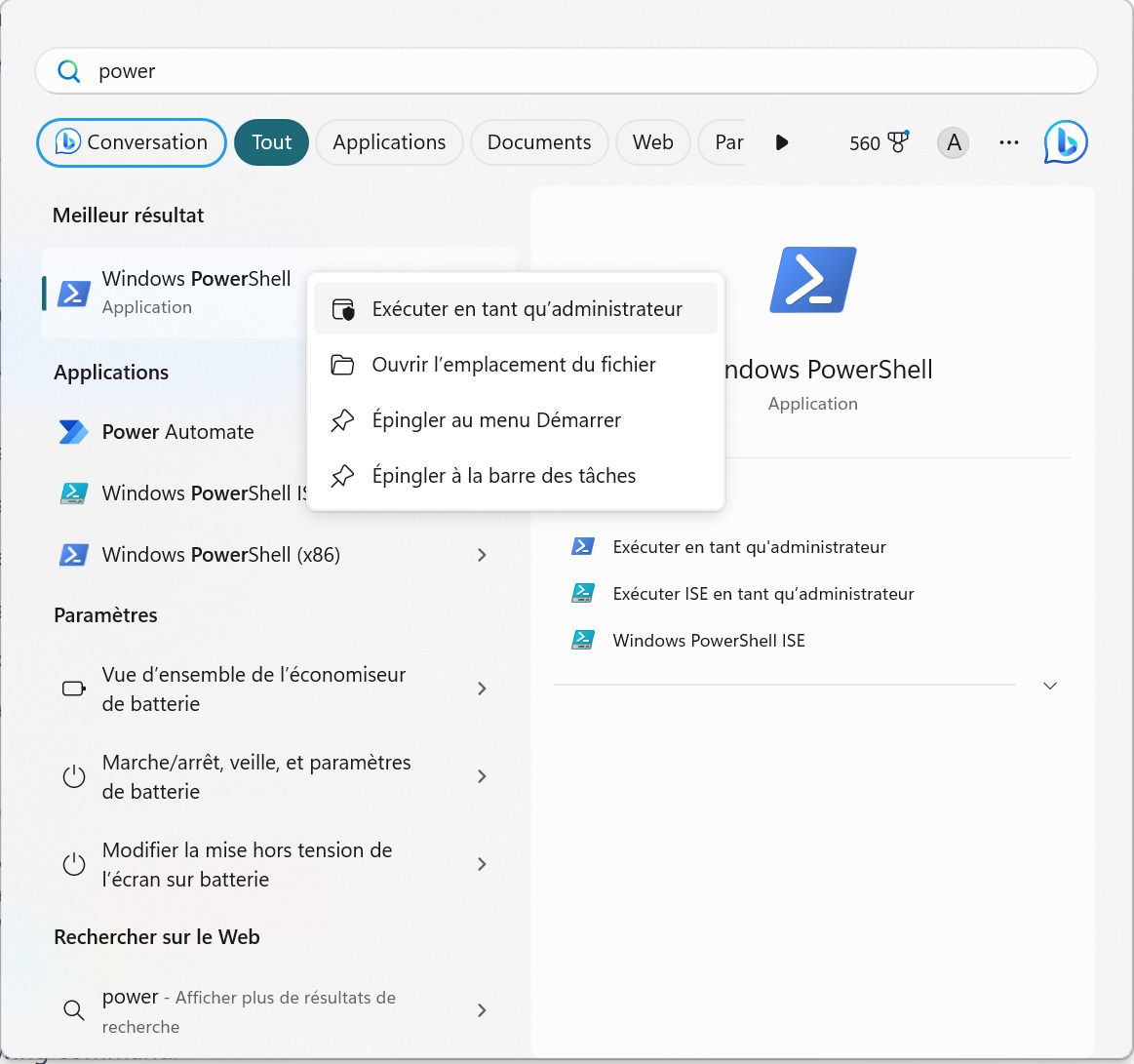The height and width of the screenshot is (1064, 1134).
Task: Click the large PowerShell logo in preview
Action: [813, 280]
